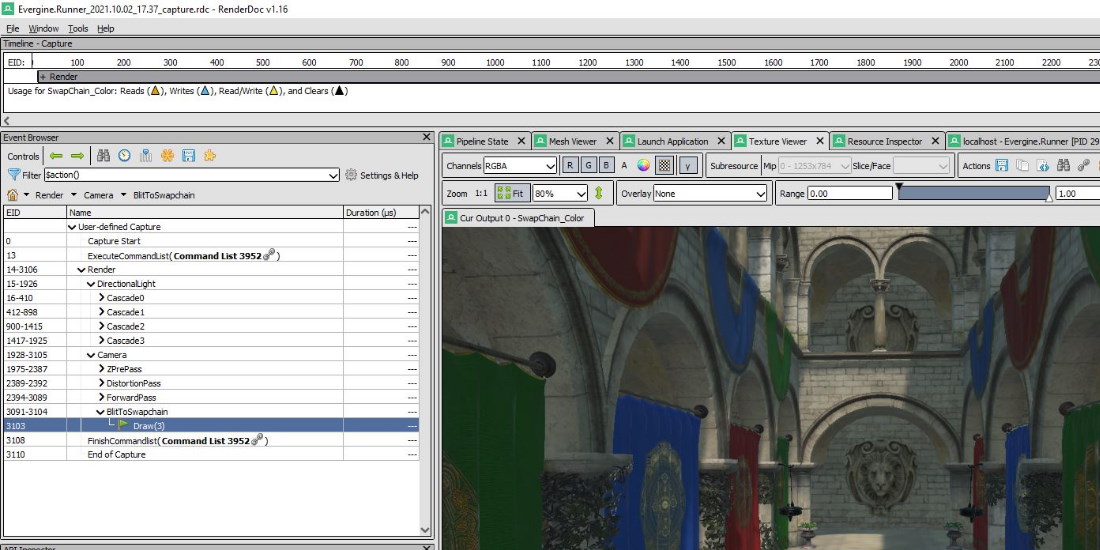Toggle the R red channel button
This screenshot has height=550, width=1100.
(x=570, y=166)
